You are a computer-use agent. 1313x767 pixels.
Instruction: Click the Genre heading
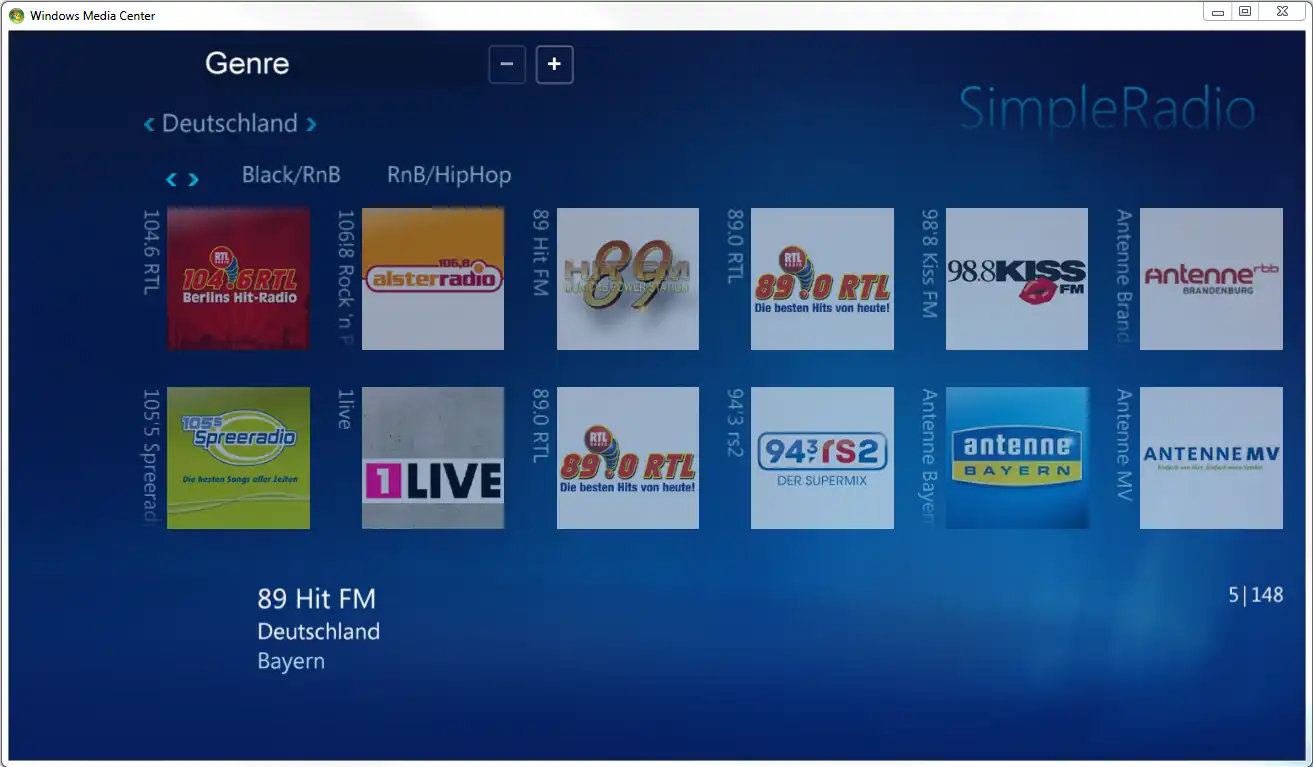coord(247,64)
